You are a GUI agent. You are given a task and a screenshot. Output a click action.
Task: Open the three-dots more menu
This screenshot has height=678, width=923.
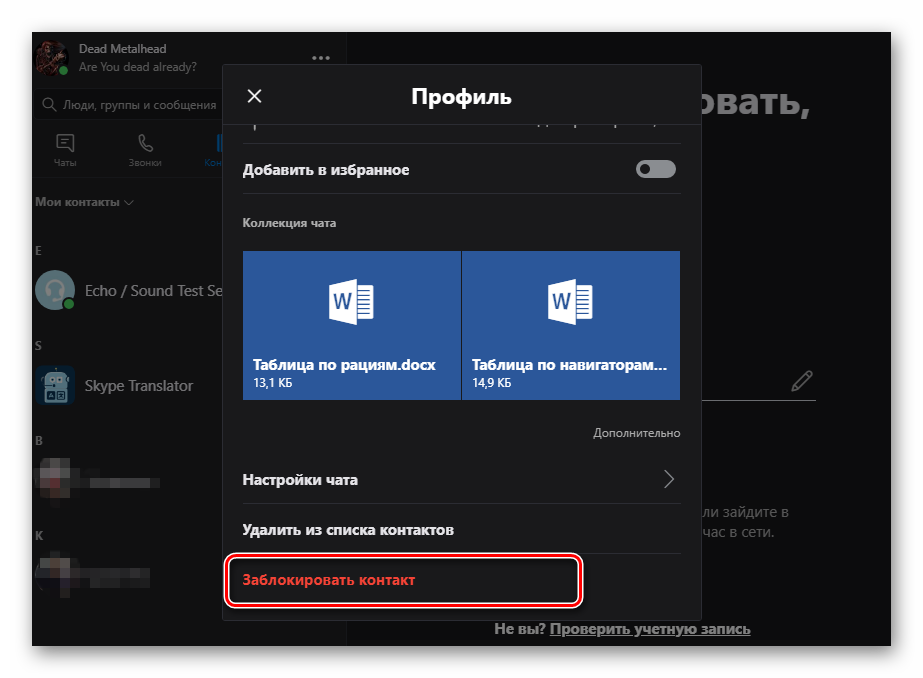(320, 58)
